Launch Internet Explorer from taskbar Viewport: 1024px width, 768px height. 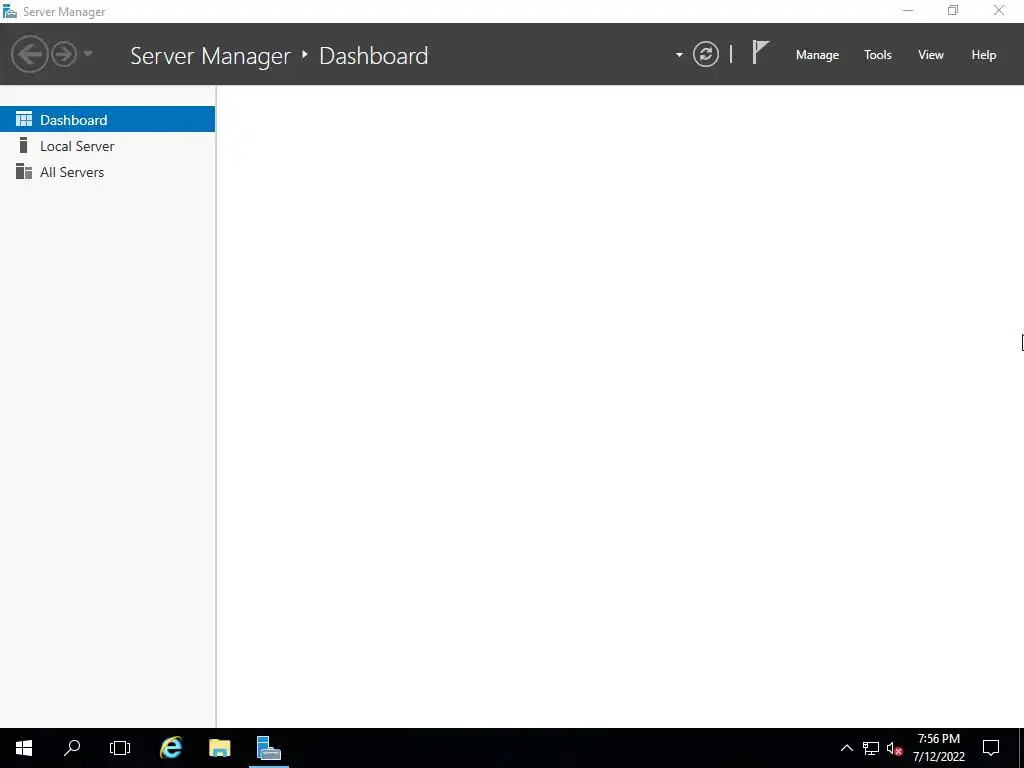(x=171, y=748)
